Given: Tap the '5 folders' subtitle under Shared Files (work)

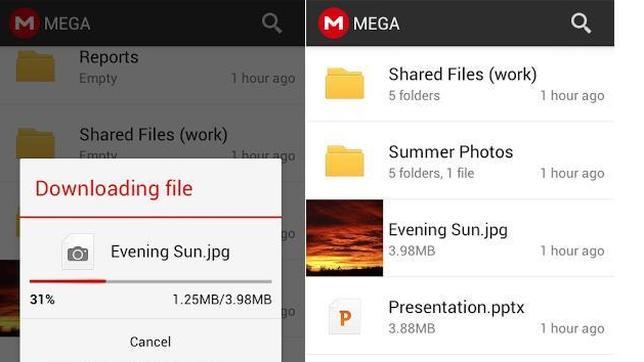Looking at the screenshot, I should (x=414, y=96).
